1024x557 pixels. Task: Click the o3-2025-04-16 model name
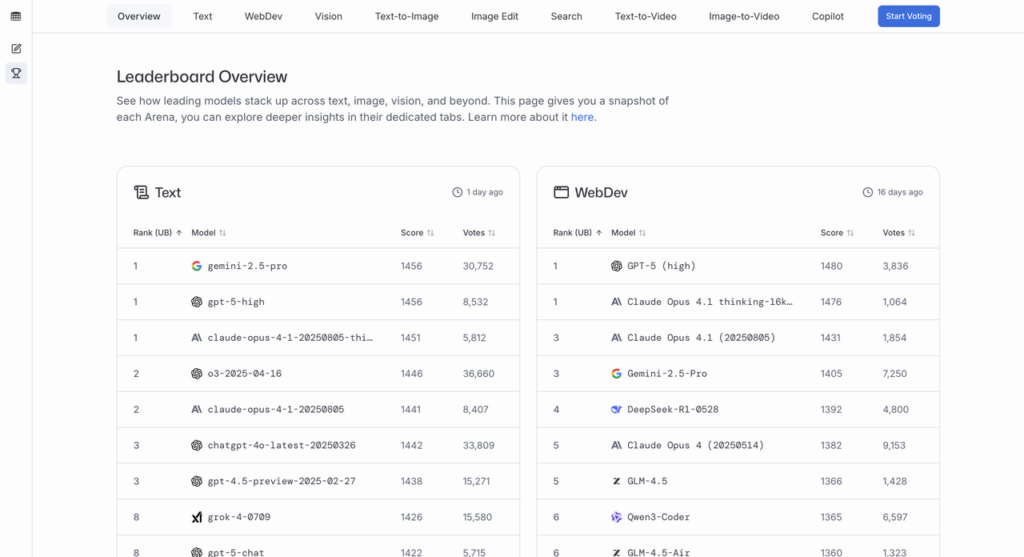pyautogui.click(x=244, y=374)
